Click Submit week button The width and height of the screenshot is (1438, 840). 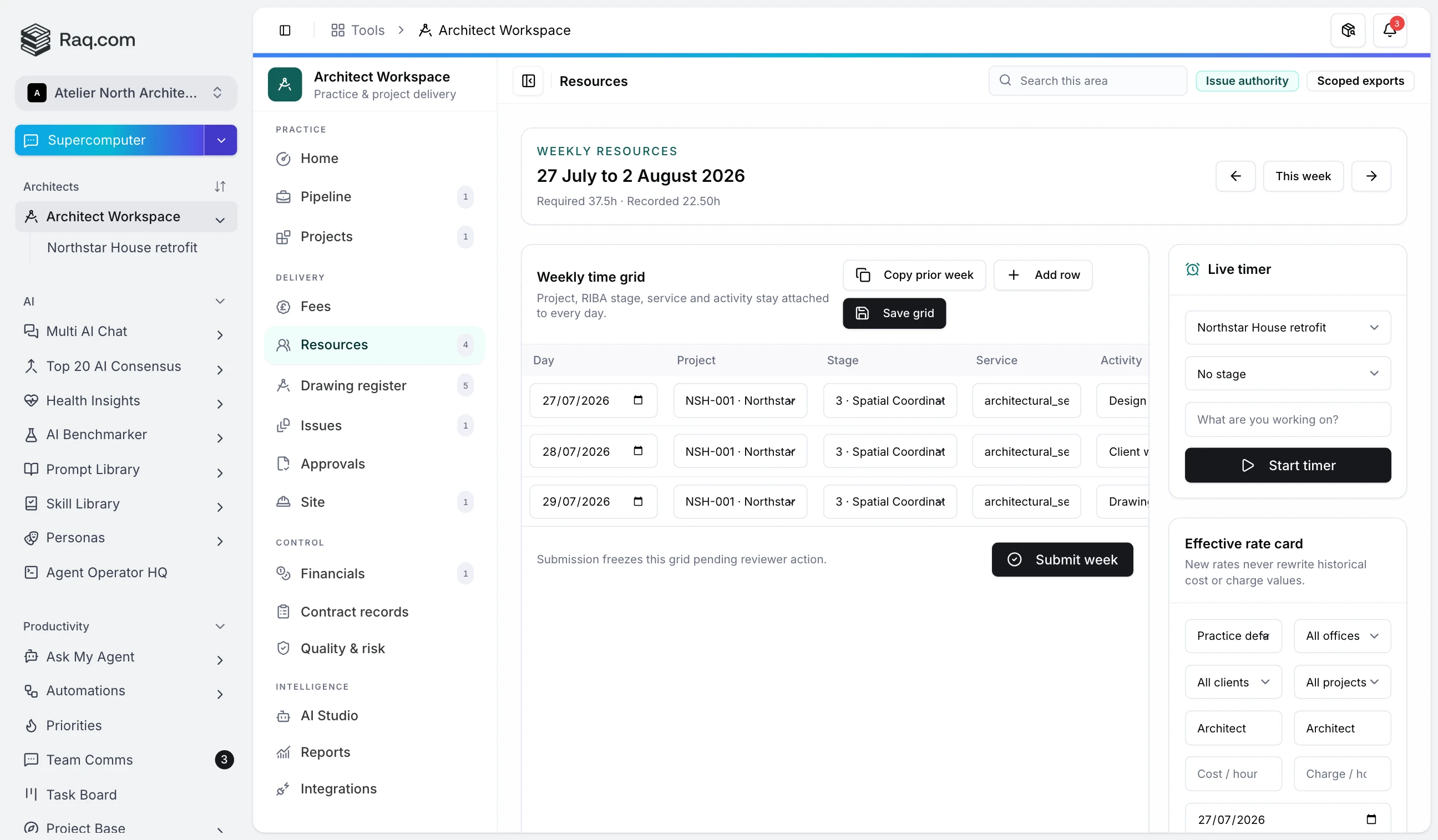1062,559
